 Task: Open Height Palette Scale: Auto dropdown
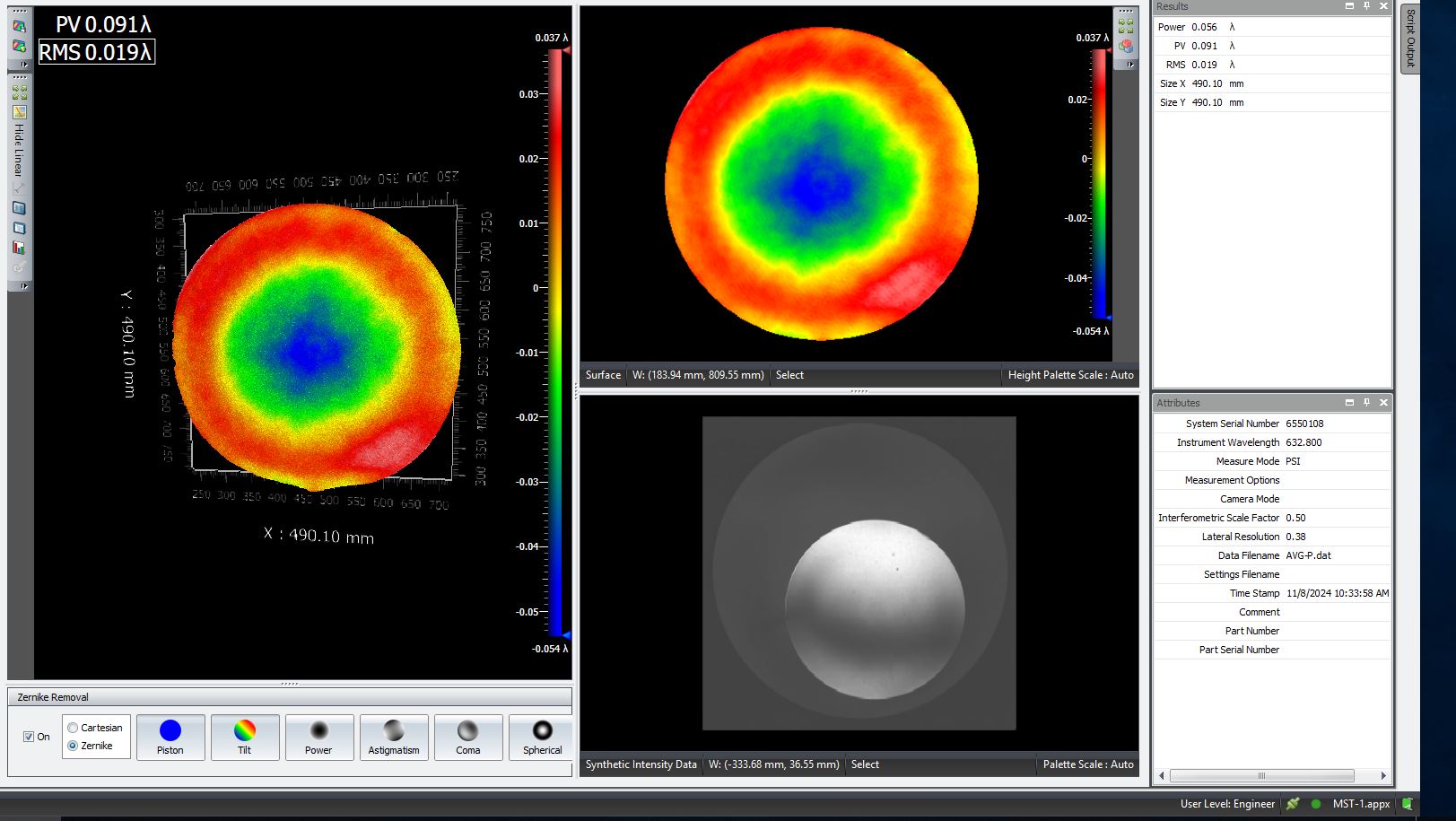pos(1070,375)
